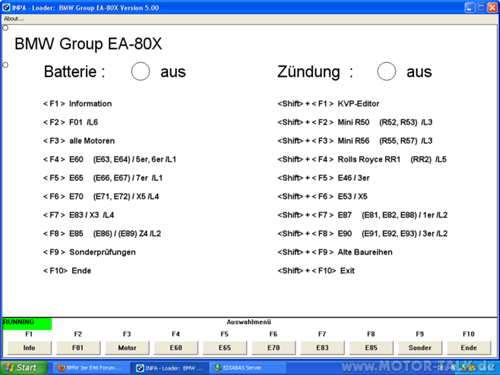The image size is (500, 375).
Task: Click the '<F2> F01 /L6' text line
Action: 70,122
